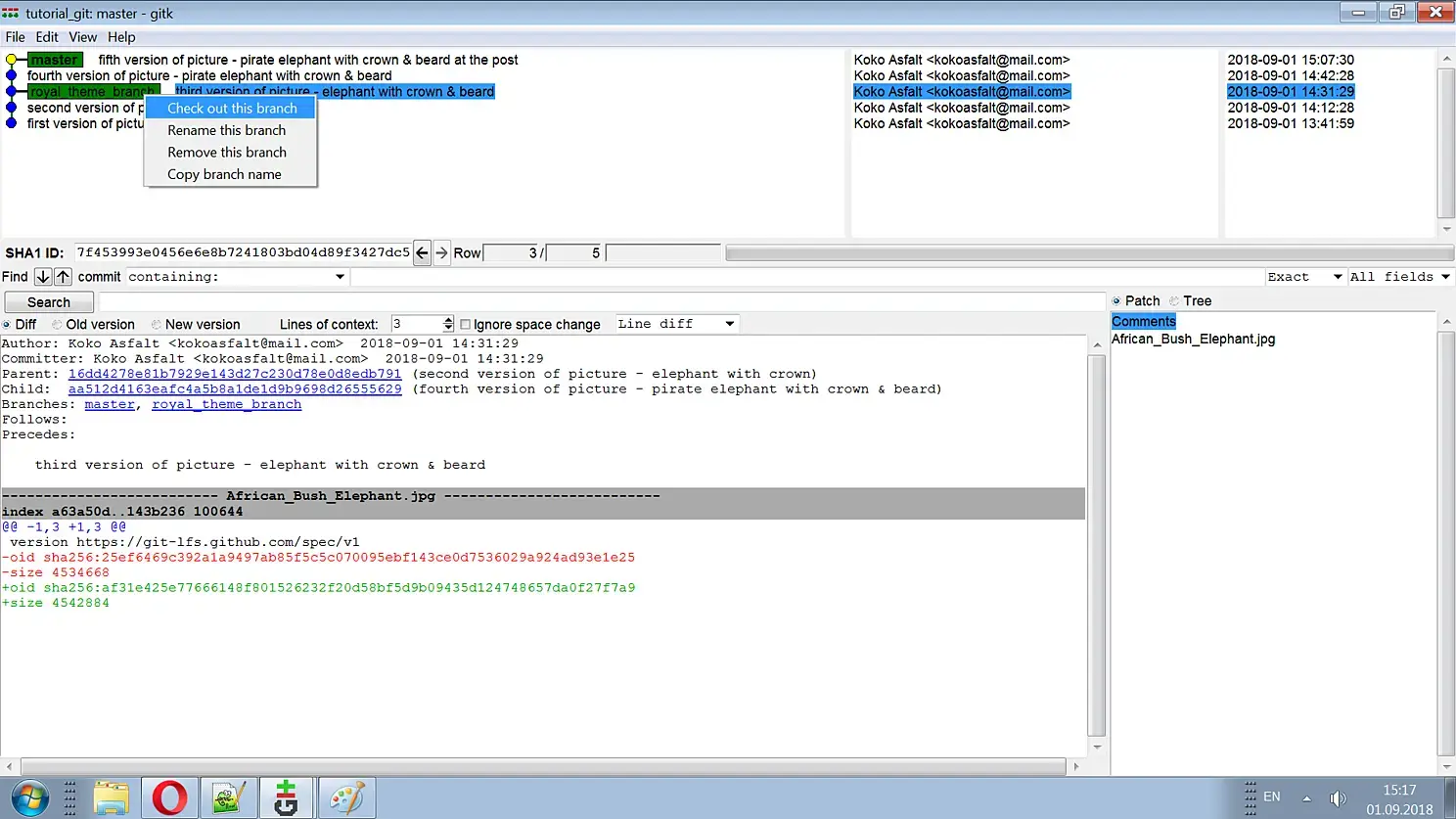
Task: Open the notepad editor taskbar icon
Action: click(x=228, y=797)
